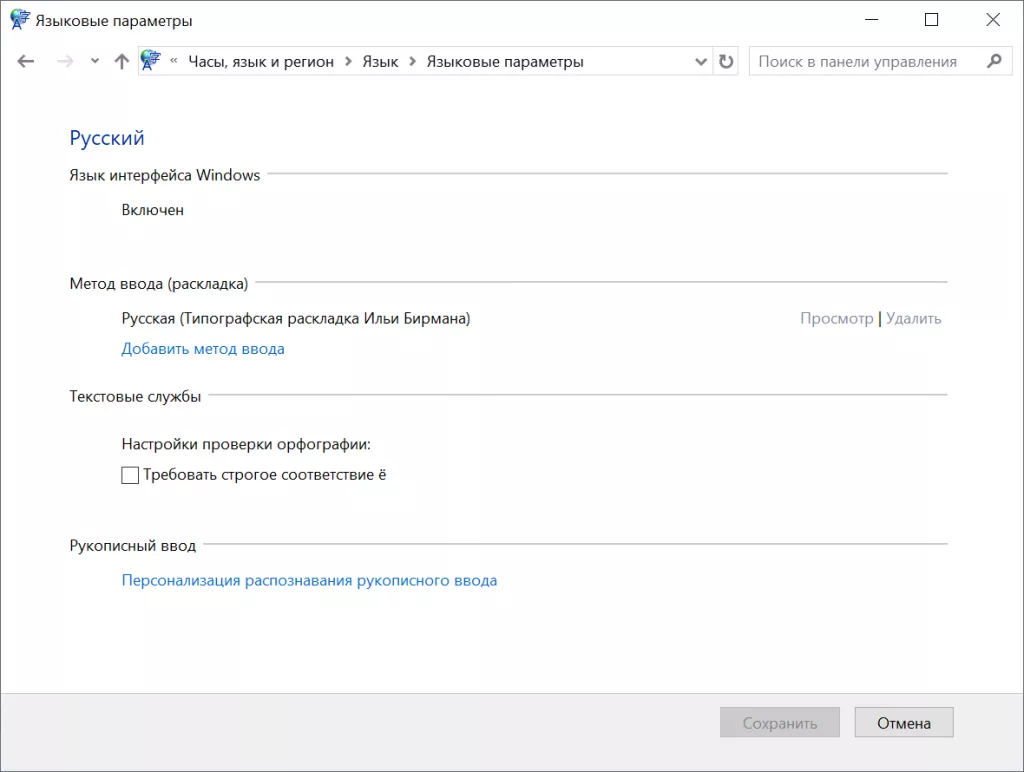This screenshot has height=772, width=1024.
Task: Open Персонализация распознавания рукописного ввода link
Action: click(309, 580)
